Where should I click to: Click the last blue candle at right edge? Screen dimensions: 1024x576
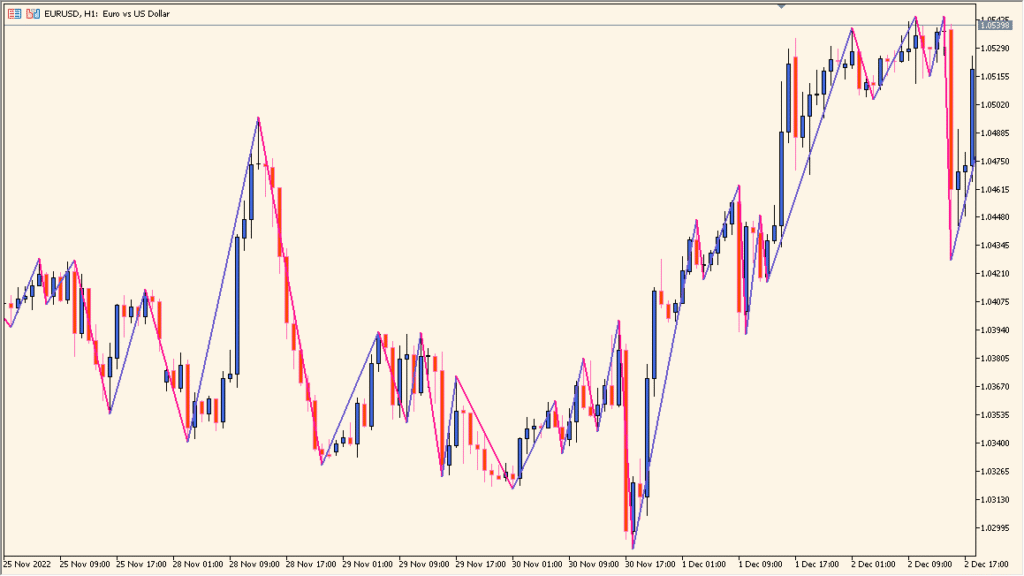972,115
